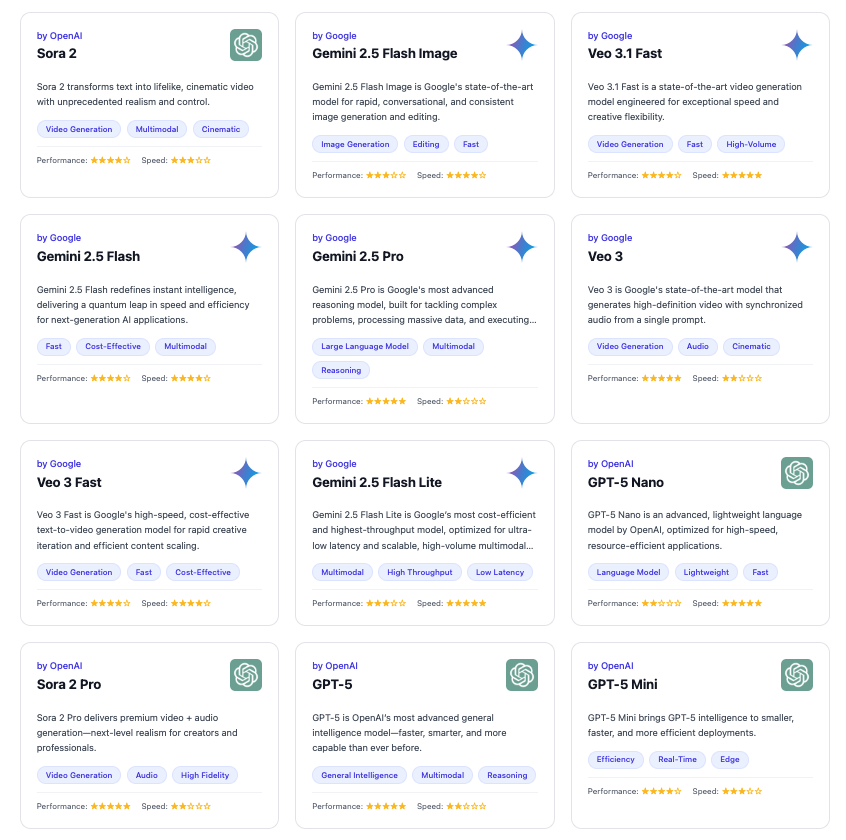
Task: Click the Gemini 2.5 Flash Lite description text
Action: [423, 530]
